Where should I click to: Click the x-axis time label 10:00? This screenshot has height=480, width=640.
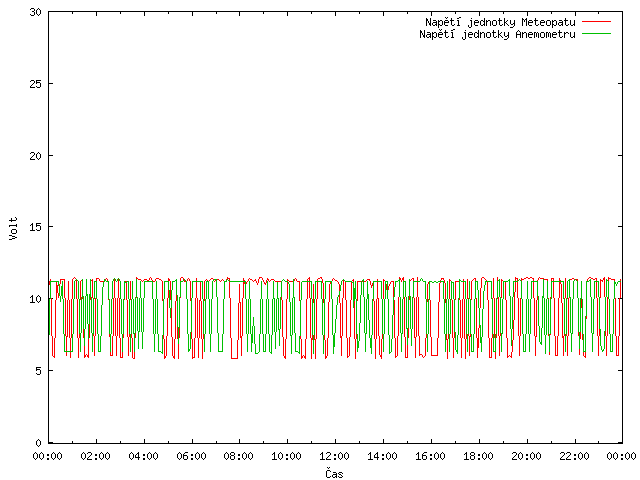click(287, 456)
